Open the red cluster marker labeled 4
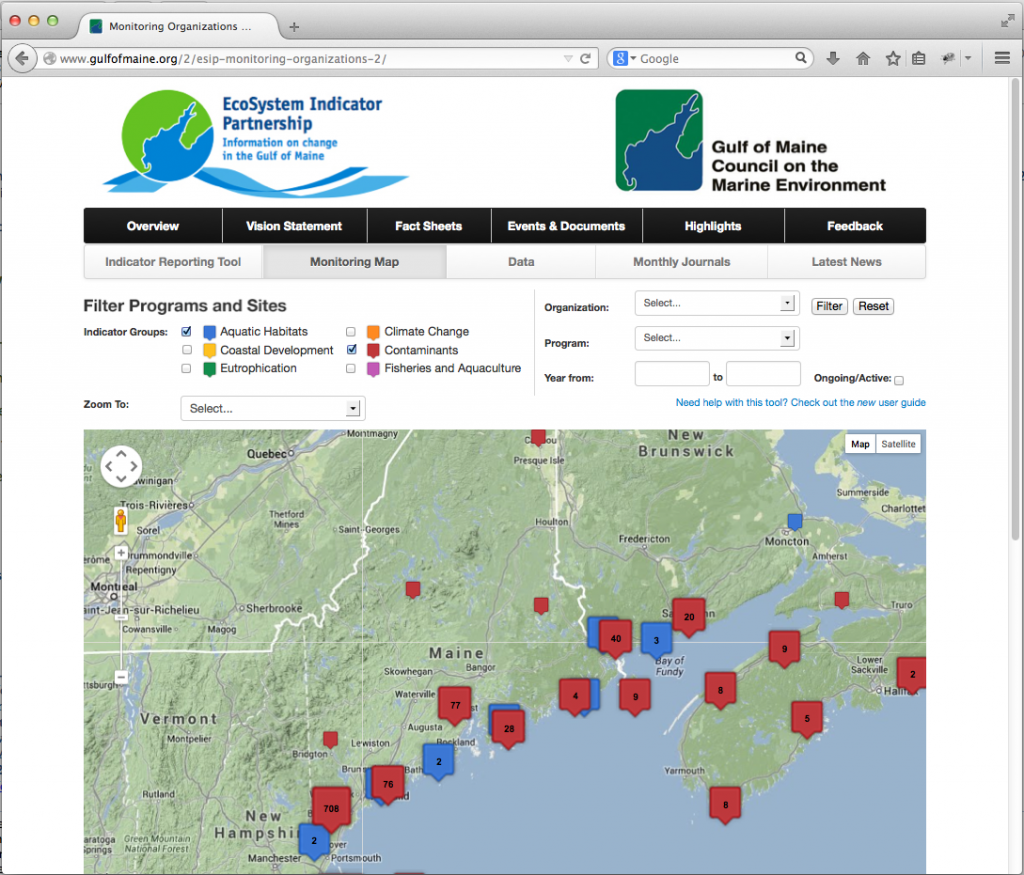The height and width of the screenshot is (875, 1024). (x=575, y=696)
